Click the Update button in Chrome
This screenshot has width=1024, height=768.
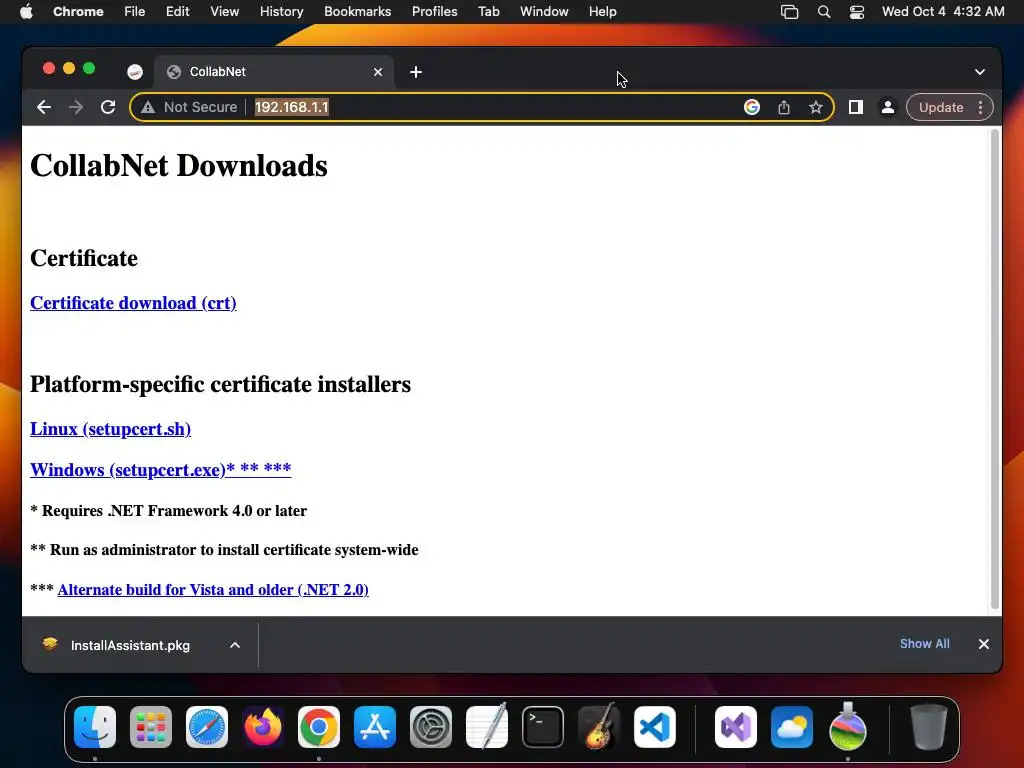coord(941,107)
